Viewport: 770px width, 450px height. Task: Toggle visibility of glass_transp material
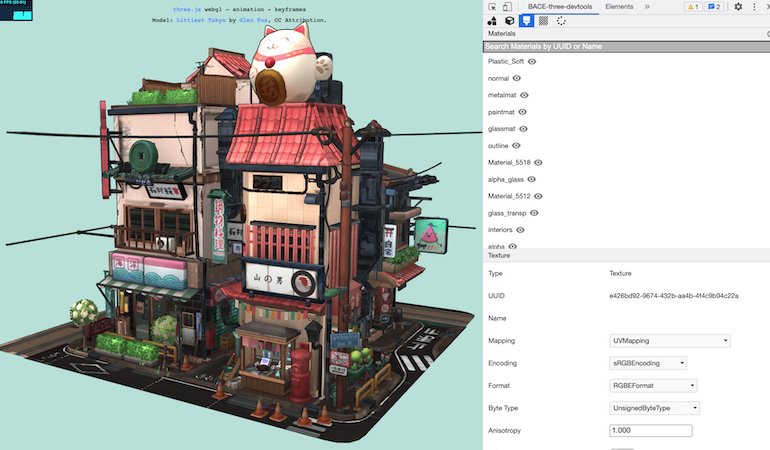(x=534, y=213)
